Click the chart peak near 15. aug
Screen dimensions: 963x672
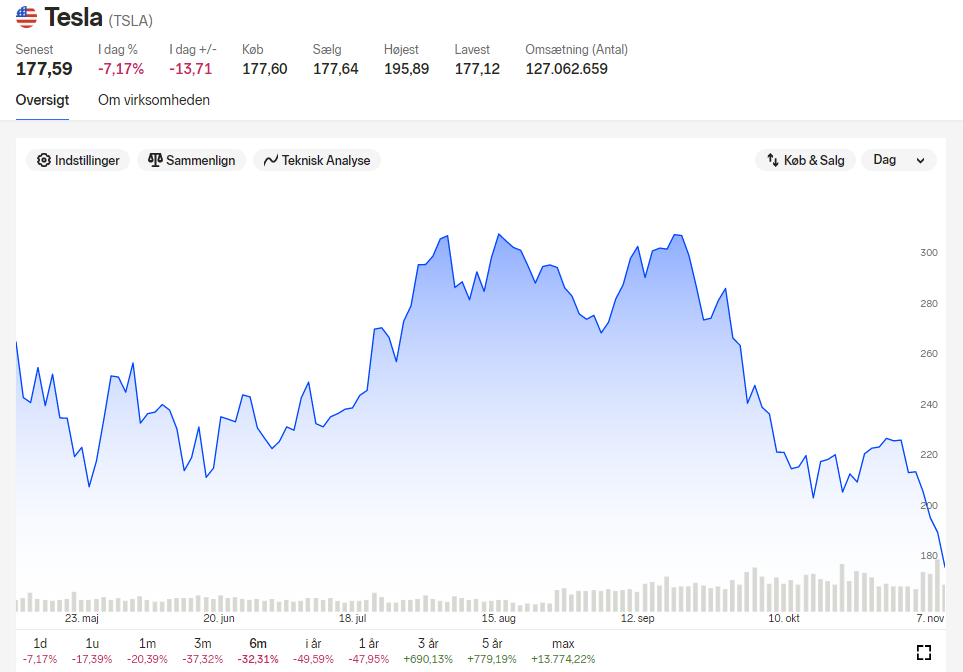tap(499, 234)
